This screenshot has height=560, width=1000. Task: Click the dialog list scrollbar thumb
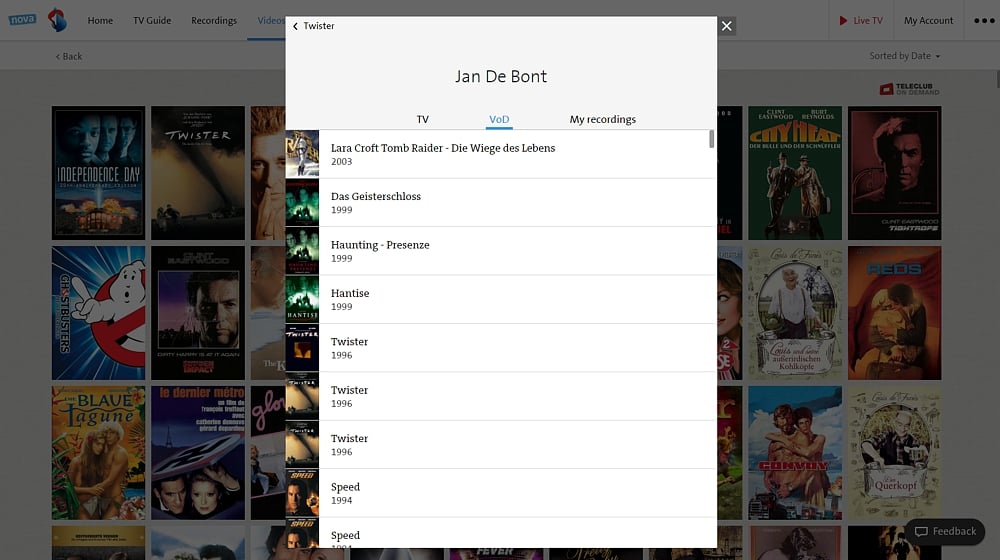click(x=712, y=139)
